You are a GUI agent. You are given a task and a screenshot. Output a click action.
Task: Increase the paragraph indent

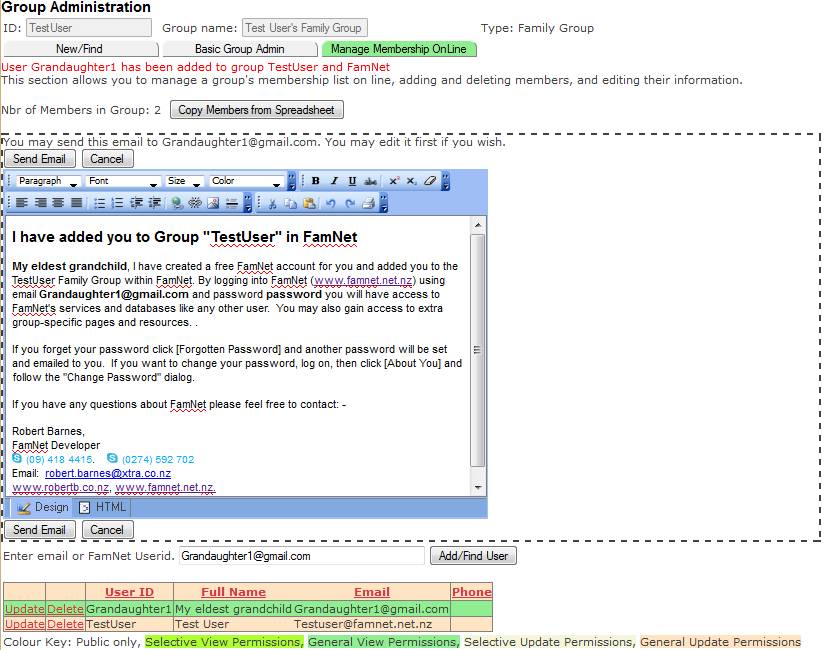(154, 203)
